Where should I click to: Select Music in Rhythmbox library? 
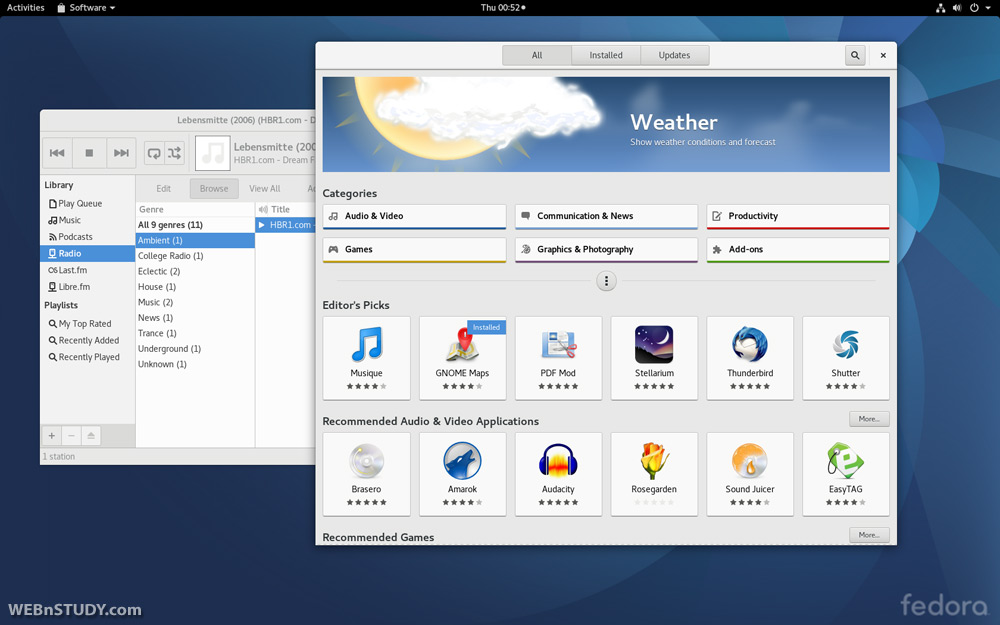87,220
